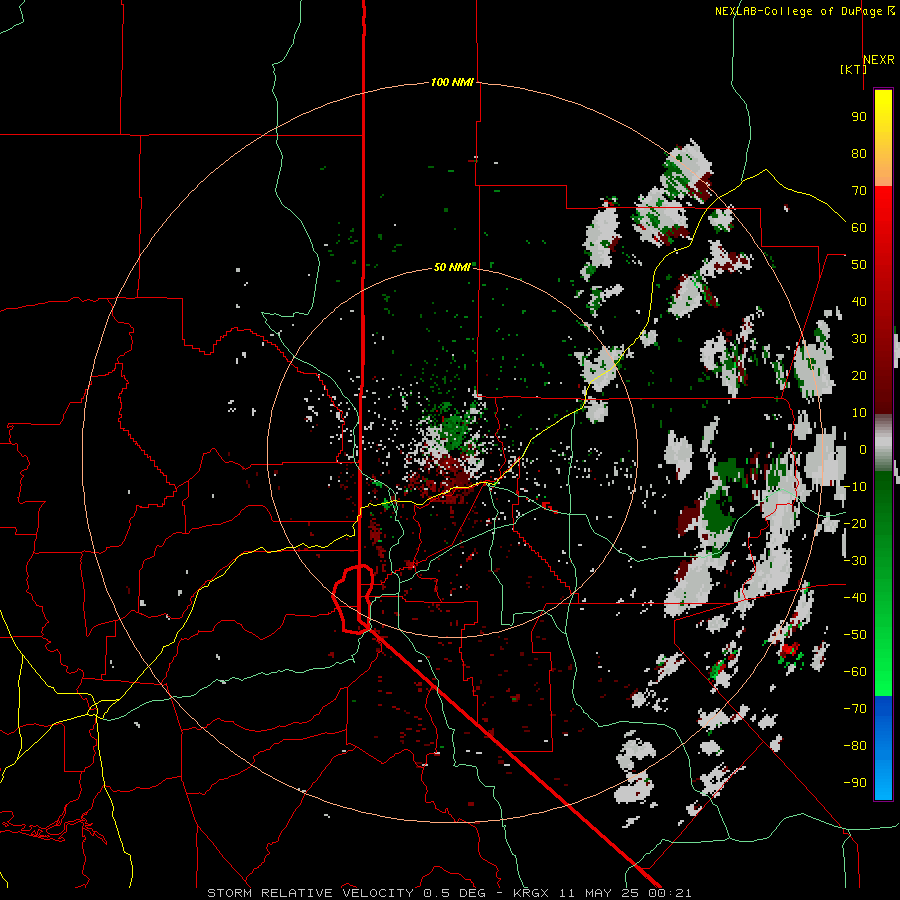The width and height of the screenshot is (900, 900).
Task: Click the -70 scale value
Action: pyautogui.click(x=855, y=709)
